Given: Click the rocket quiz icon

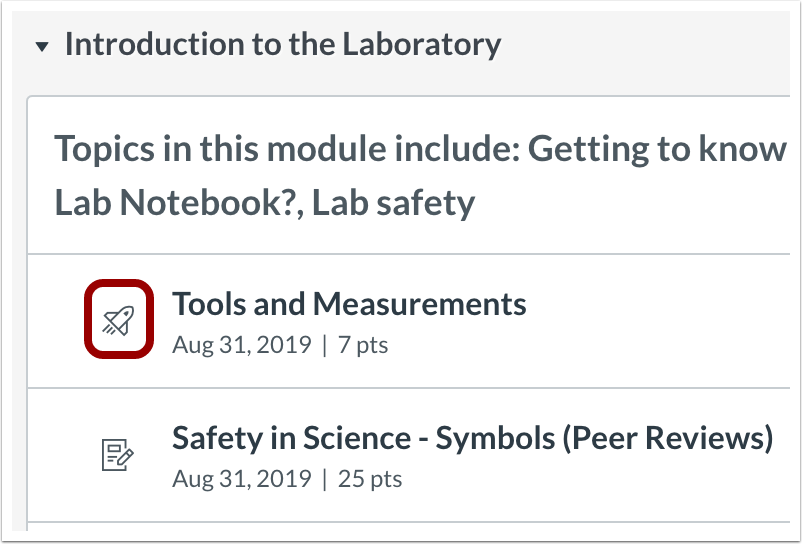Looking at the screenshot, I should tap(119, 320).
